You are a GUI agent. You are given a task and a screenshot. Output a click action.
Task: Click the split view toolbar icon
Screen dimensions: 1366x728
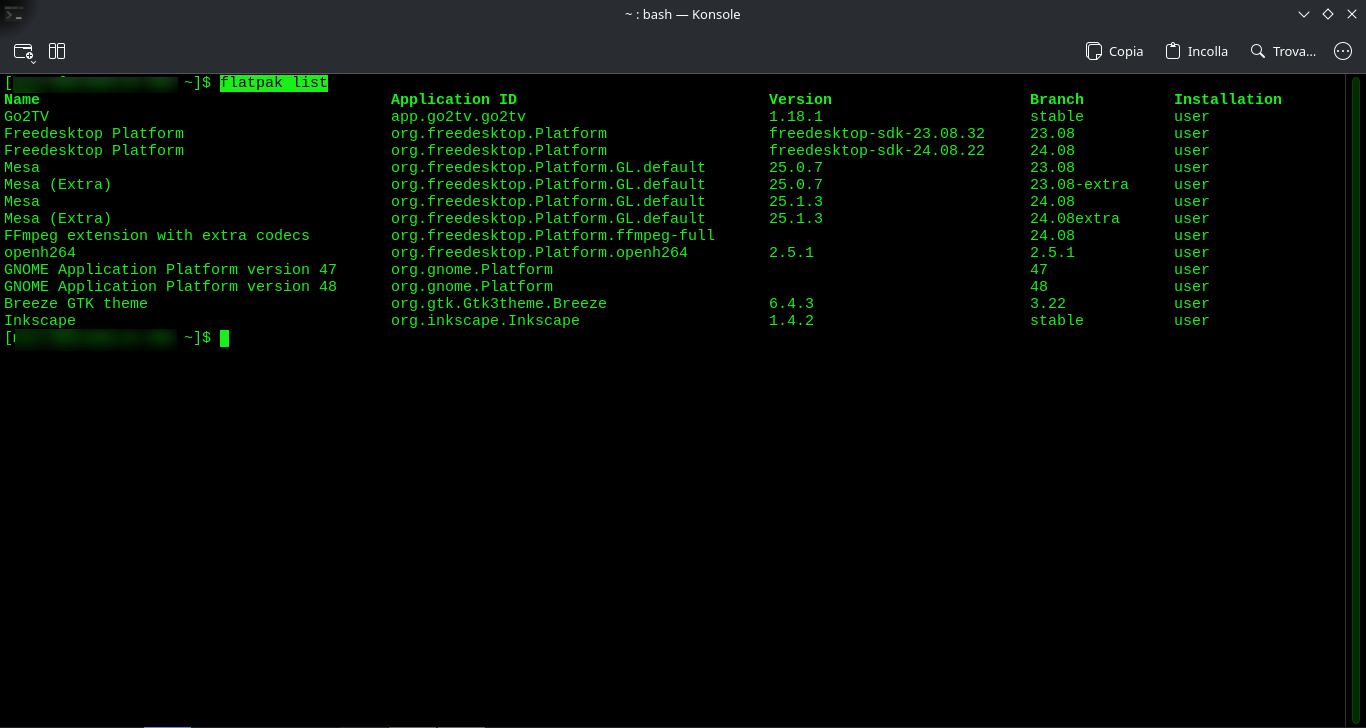click(57, 50)
